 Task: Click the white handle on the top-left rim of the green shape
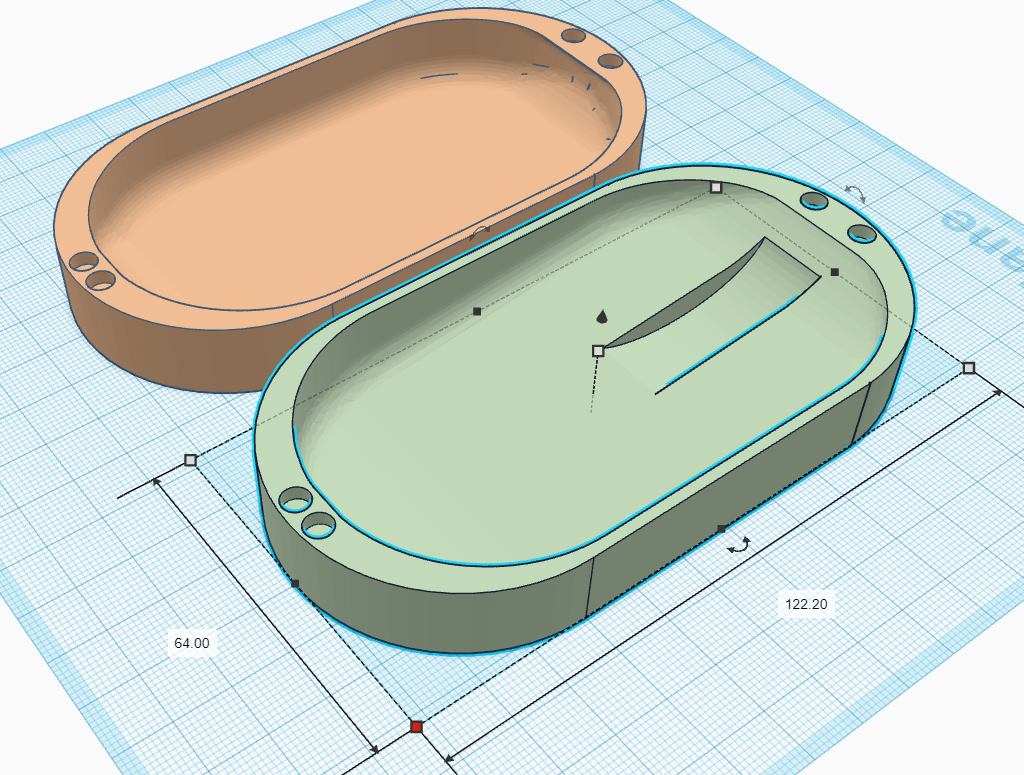tap(715, 188)
